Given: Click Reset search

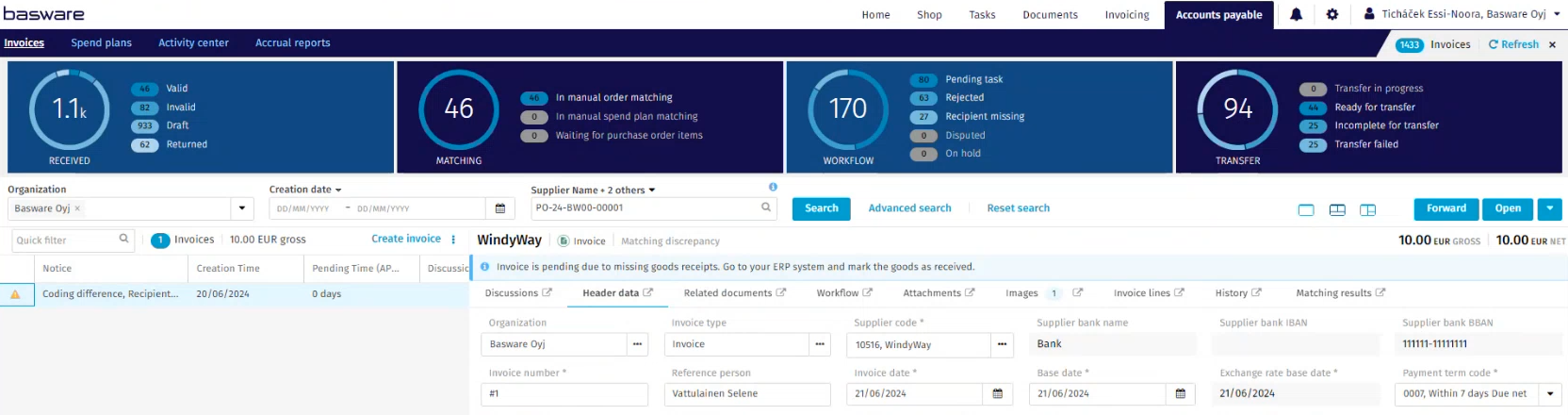Looking at the screenshot, I should coord(1018,208).
